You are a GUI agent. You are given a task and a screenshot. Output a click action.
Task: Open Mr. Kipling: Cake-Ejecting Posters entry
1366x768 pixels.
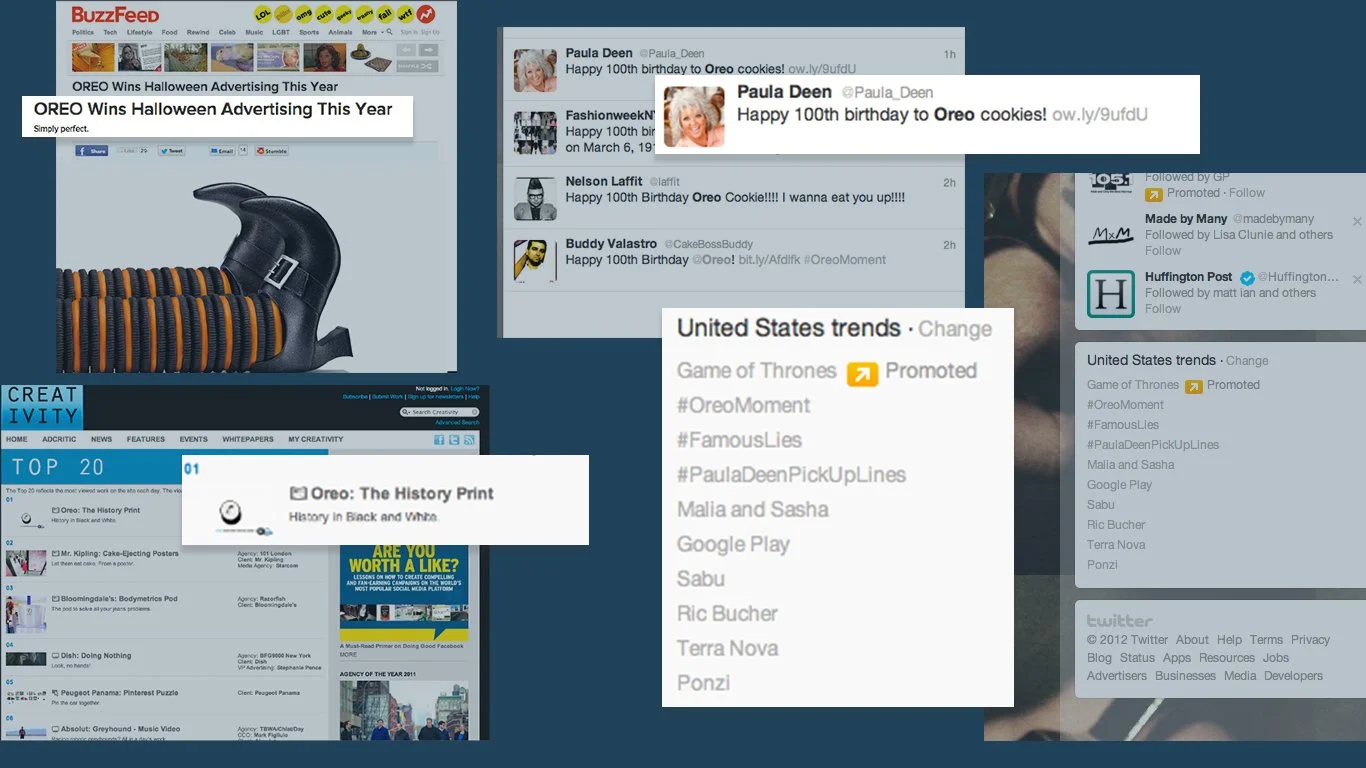(x=120, y=553)
